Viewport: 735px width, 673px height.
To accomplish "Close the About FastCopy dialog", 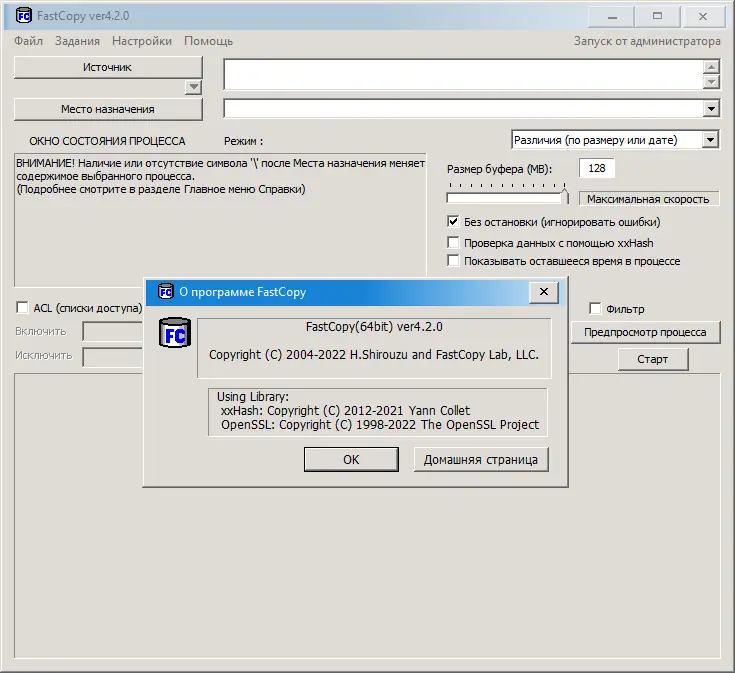I will tap(544, 292).
